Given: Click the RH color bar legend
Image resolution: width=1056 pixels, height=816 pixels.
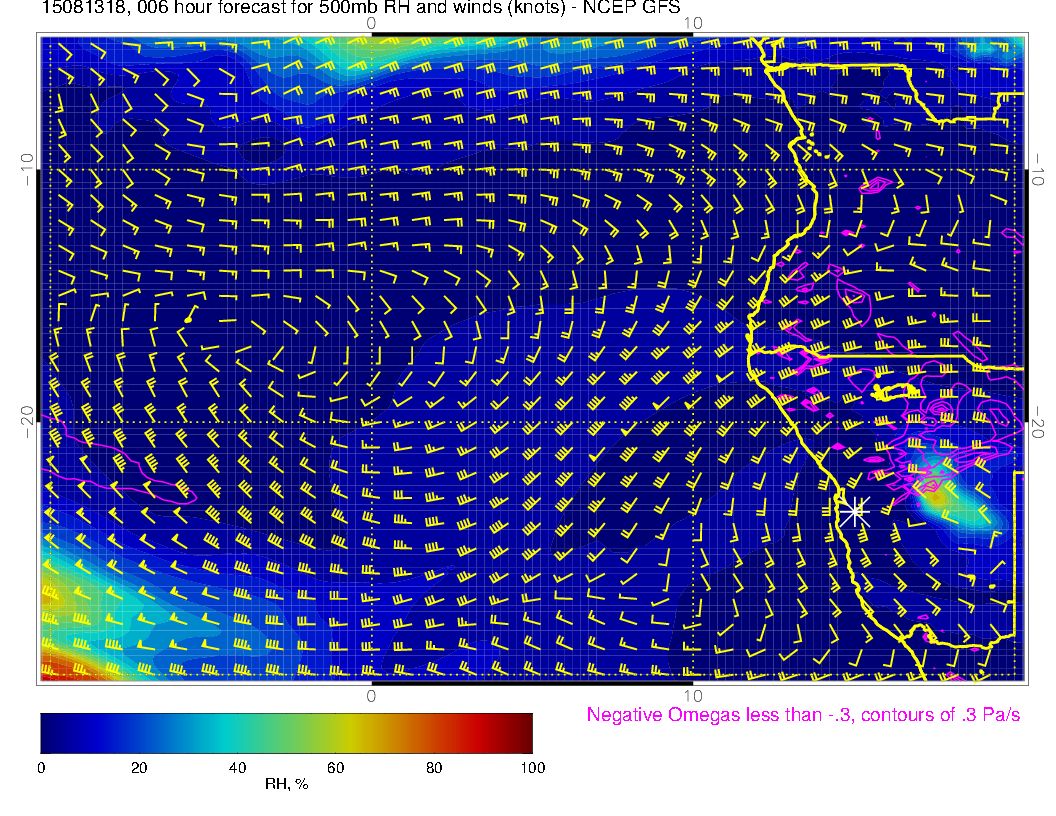Looking at the screenshot, I should [x=286, y=733].
